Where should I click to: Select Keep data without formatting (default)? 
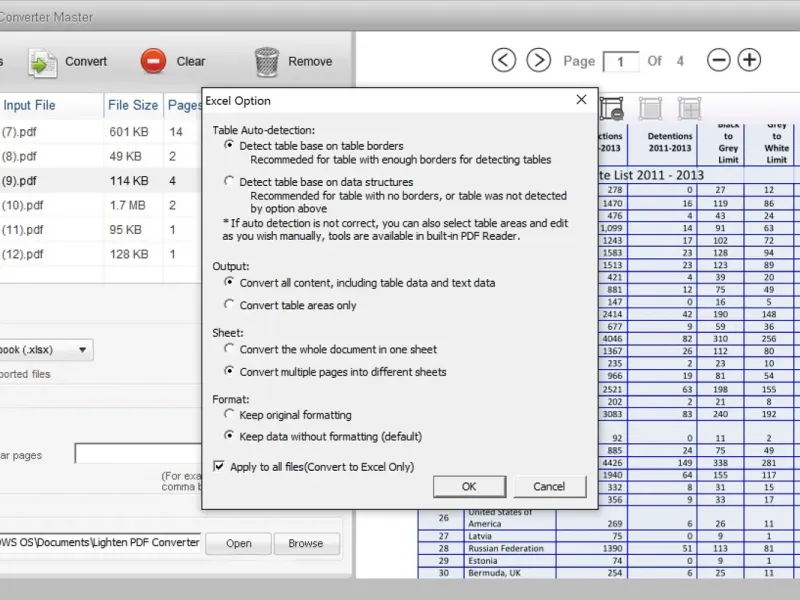tap(229, 436)
